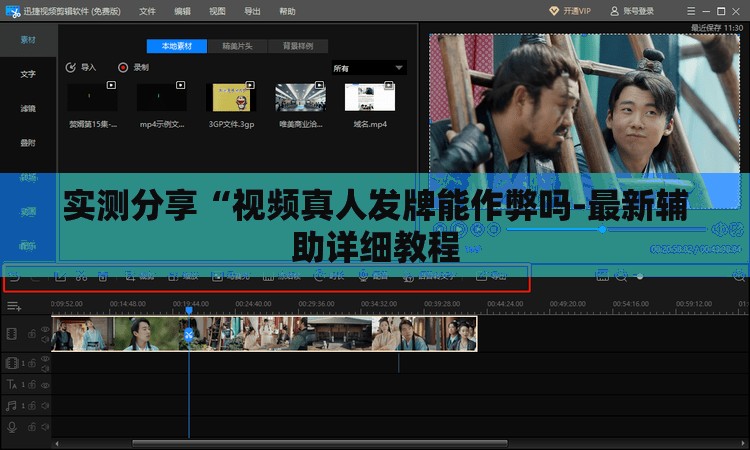Open the 视图 menu
This screenshot has height=450, width=750.
pyautogui.click(x=217, y=11)
